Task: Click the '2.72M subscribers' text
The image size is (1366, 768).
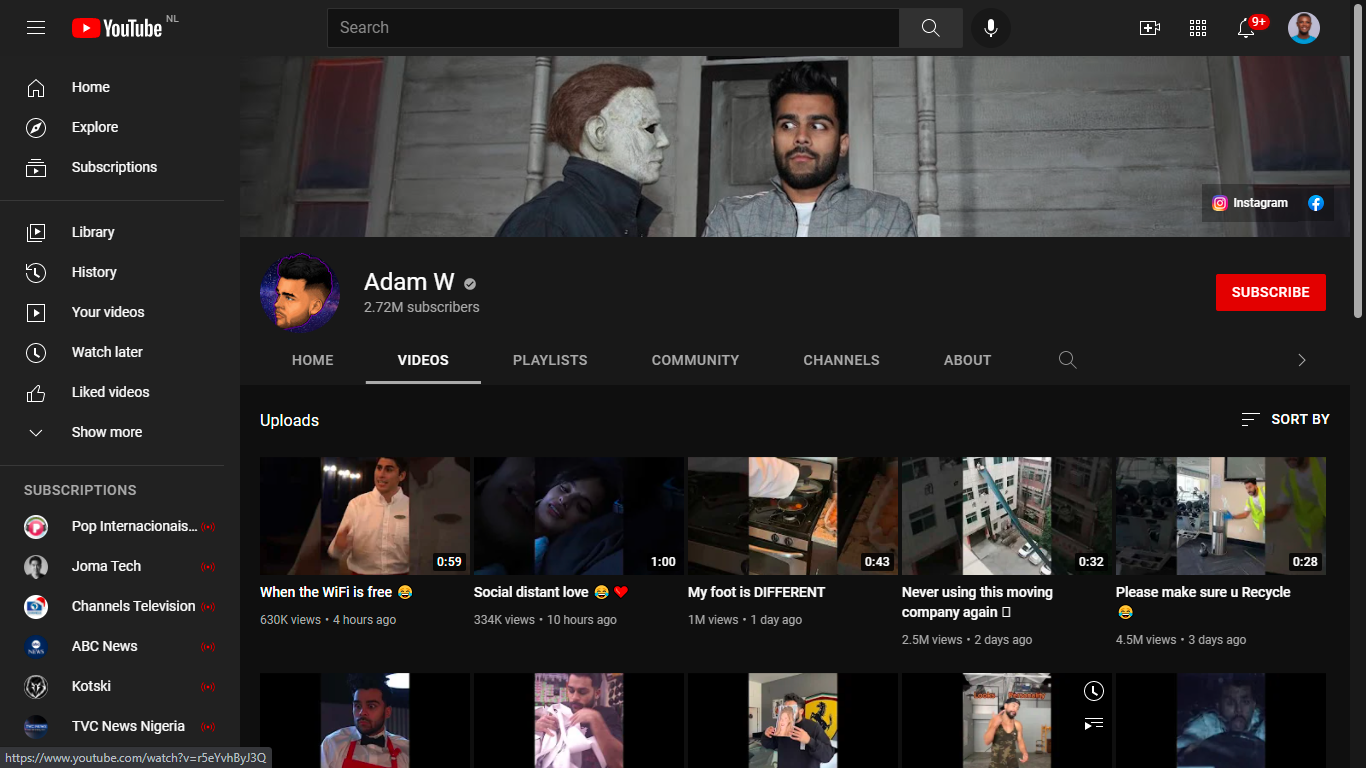Action: (422, 307)
